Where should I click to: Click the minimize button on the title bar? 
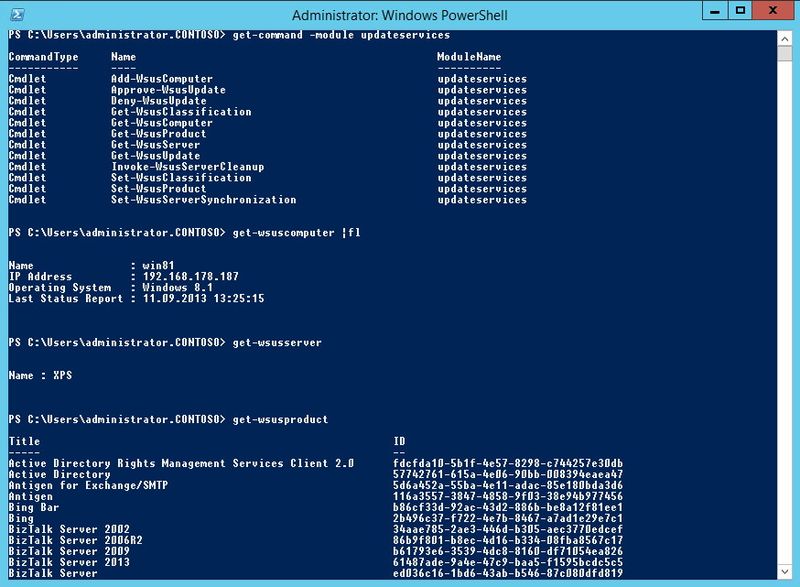coord(714,11)
